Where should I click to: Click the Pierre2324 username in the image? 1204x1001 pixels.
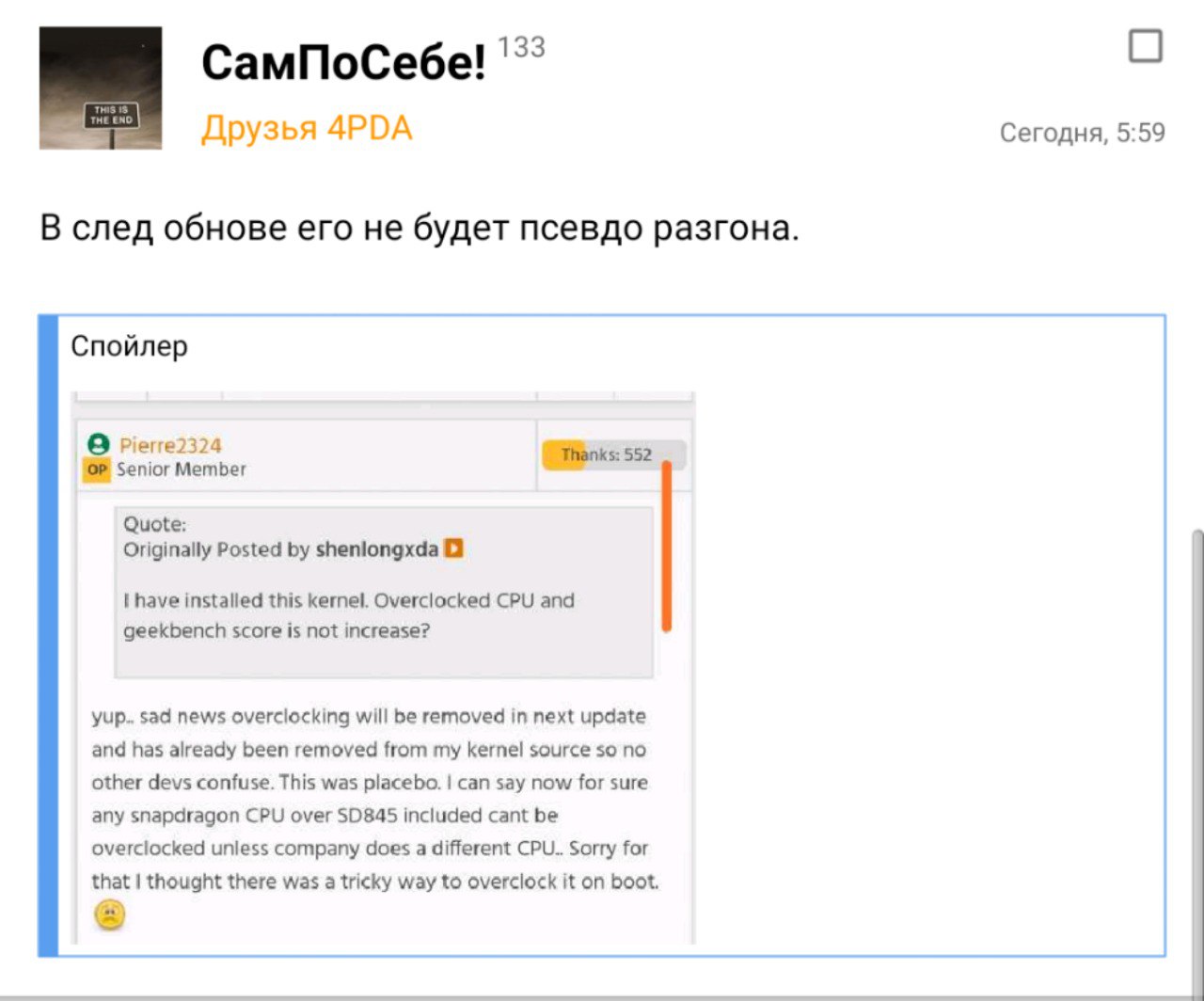tap(170, 445)
